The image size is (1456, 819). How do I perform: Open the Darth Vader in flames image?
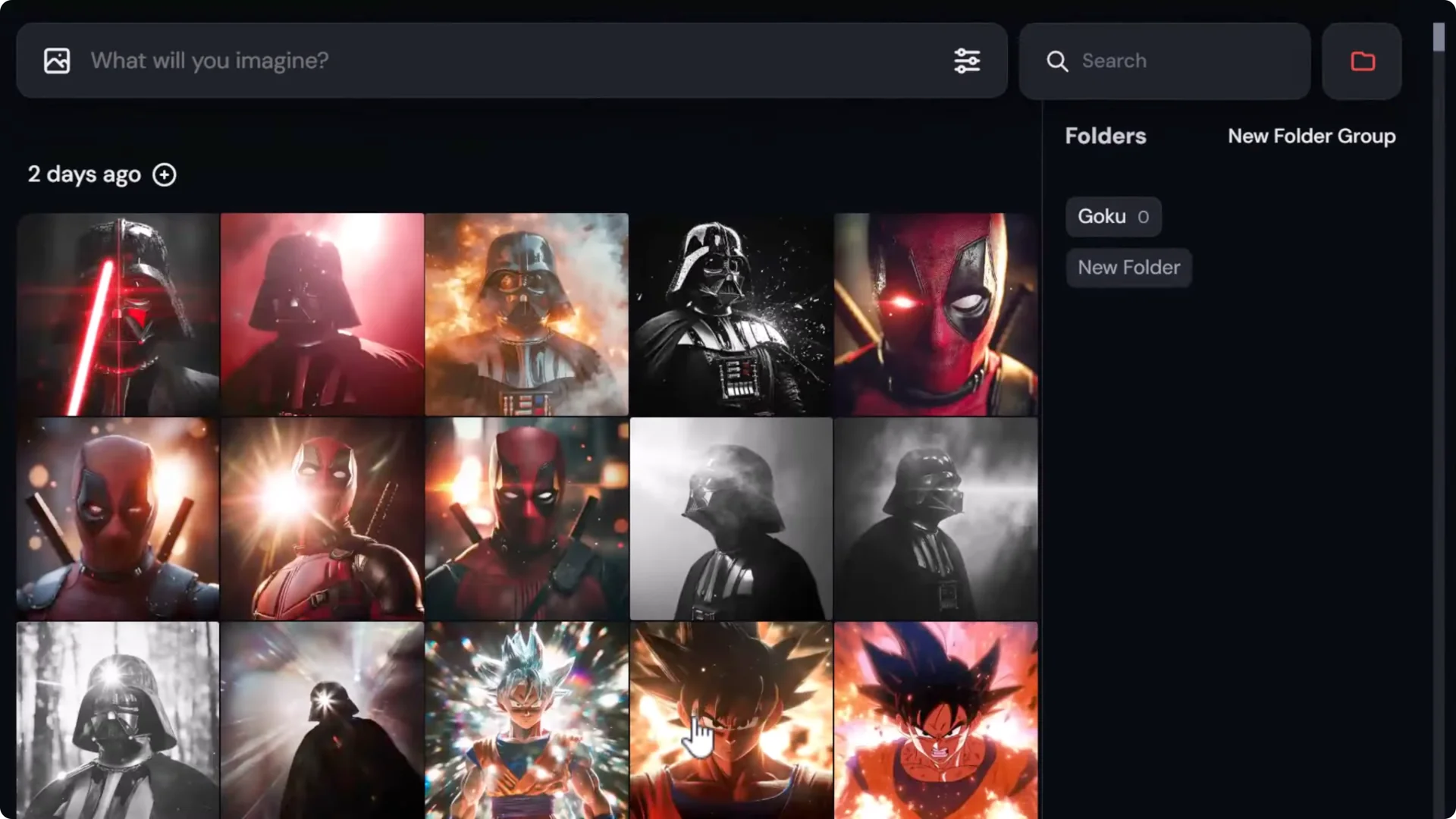click(x=526, y=314)
